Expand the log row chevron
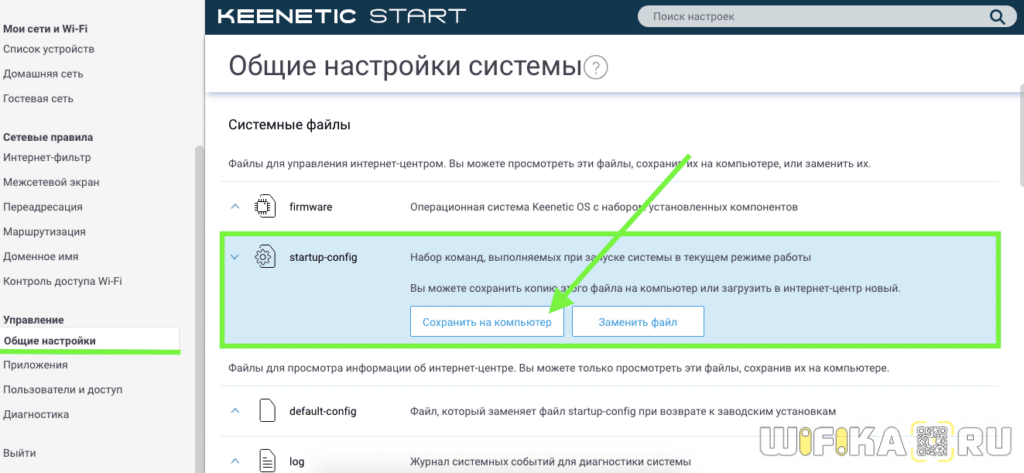1024x473 pixels. click(236, 460)
